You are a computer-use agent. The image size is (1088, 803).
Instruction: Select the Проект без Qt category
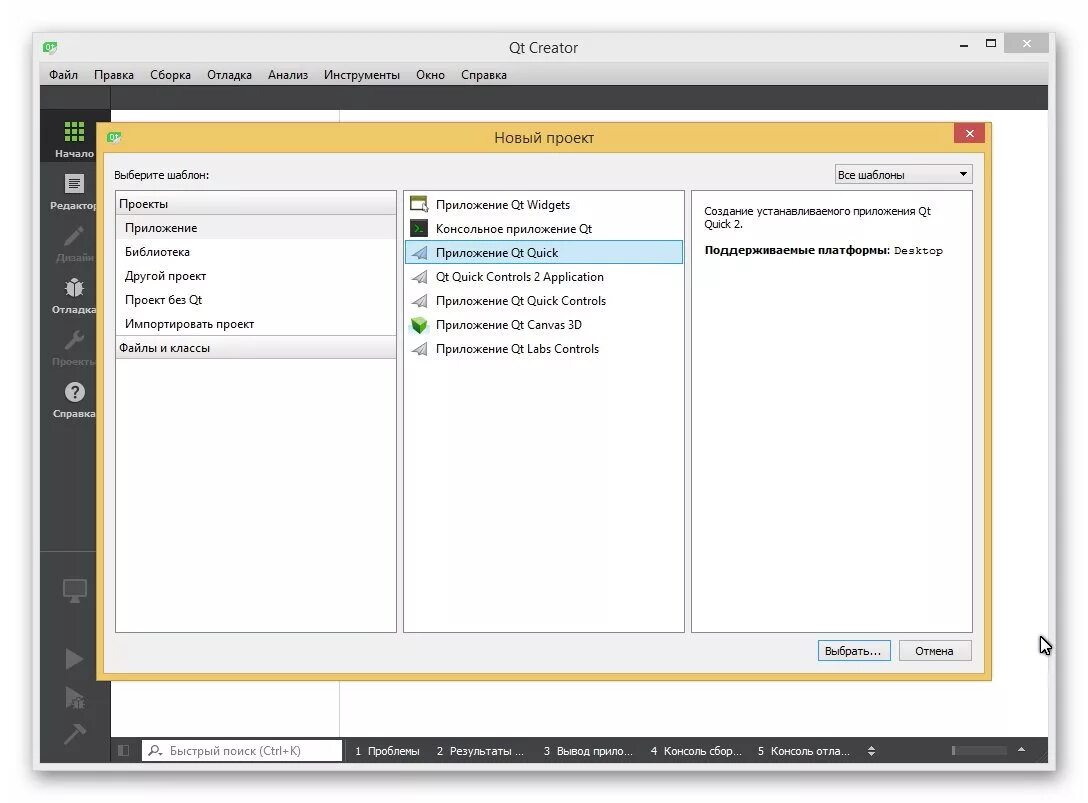pyautogui.click(x=256, y=300)
